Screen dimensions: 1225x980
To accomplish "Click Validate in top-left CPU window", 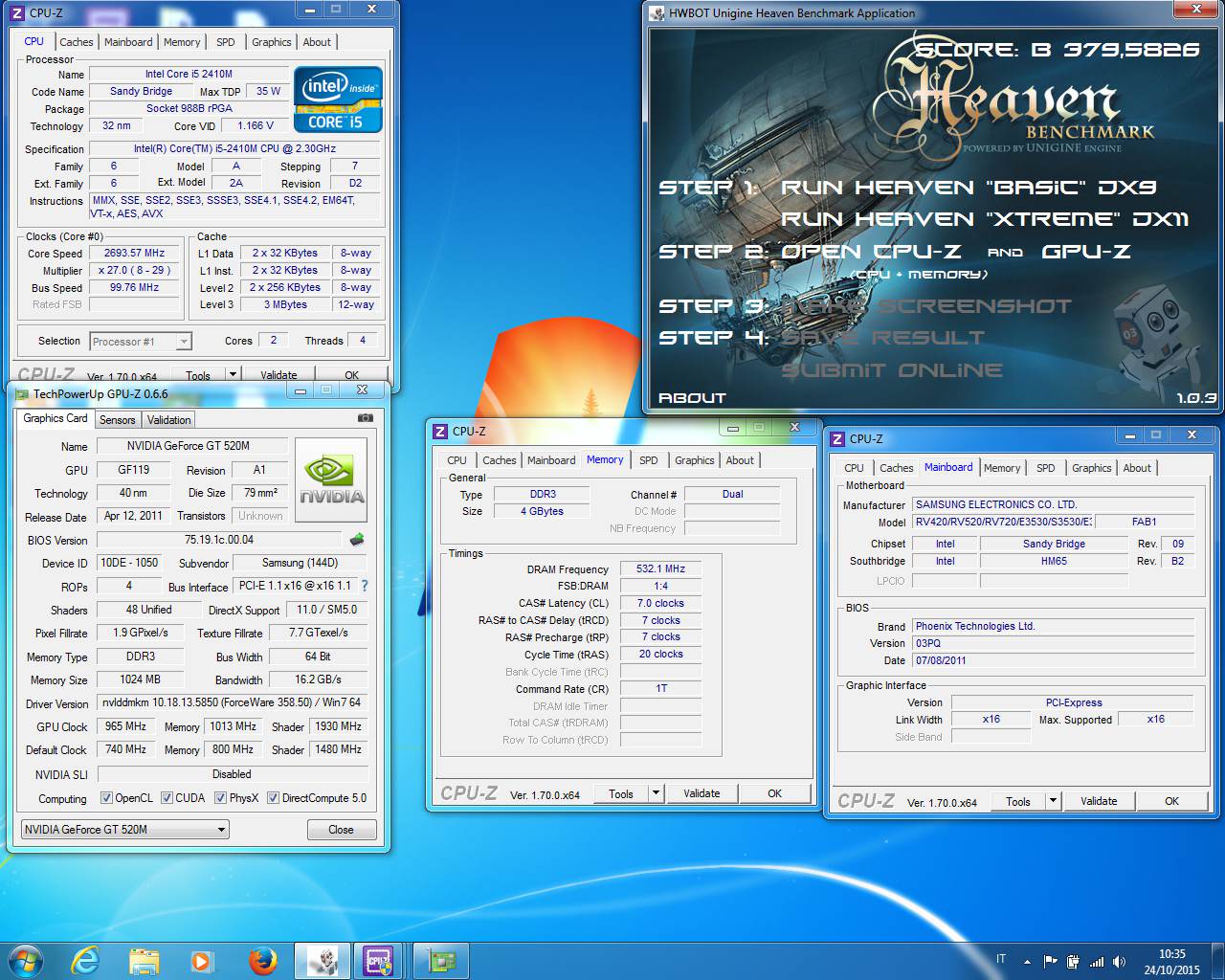I will click(x=278, y=374).
